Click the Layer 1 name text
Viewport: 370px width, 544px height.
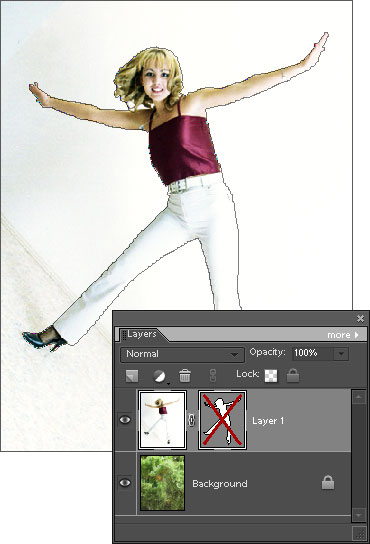(x=268, y=421)
